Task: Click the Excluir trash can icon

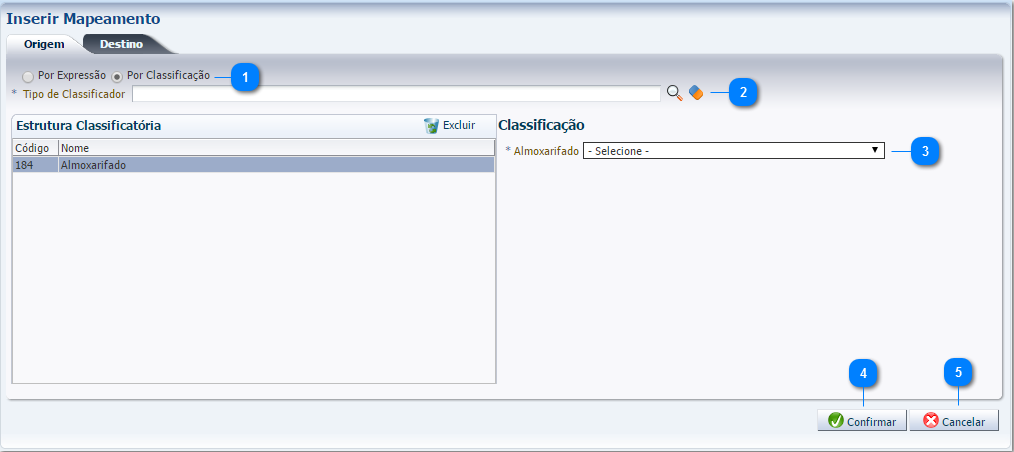Action: pyautogui.click(x=431, y=126)
